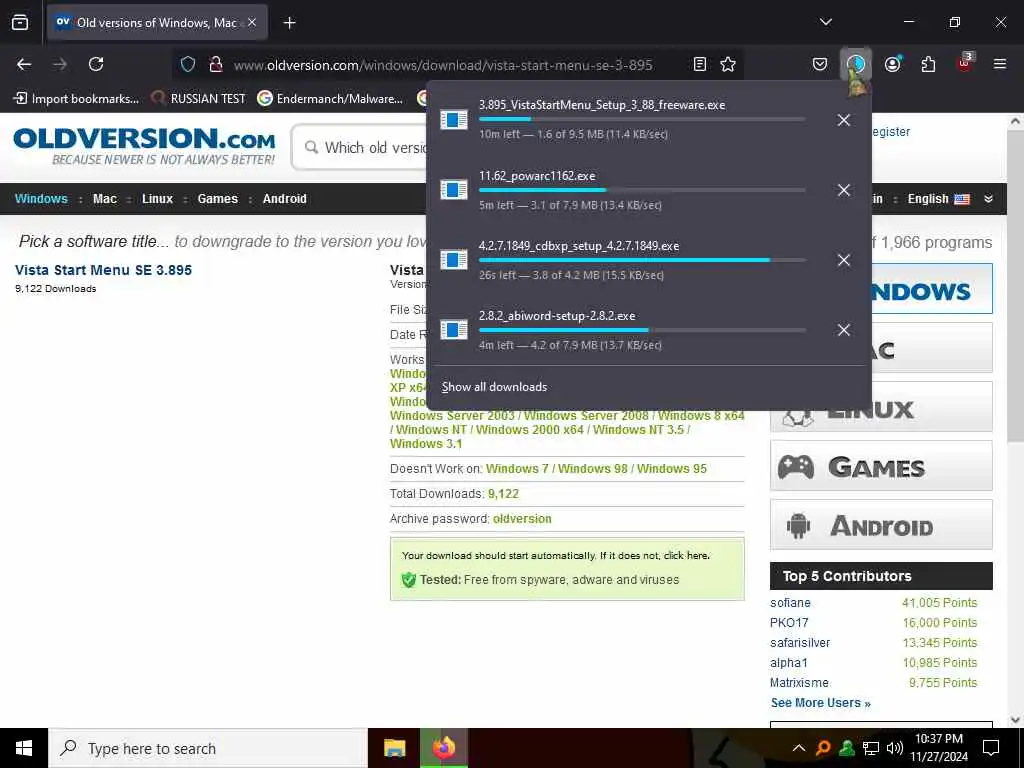This screenshot has width=1024, height=768.
Task: Open Save to Pocket icon
Action: pyautogui.click(x=820, y=64)
